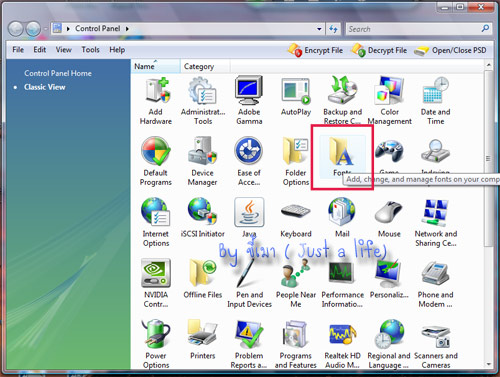The width and height of the screenshot is (500, 377).
Task: Open Regional and Language Options
Action: (x=389, y=344)
